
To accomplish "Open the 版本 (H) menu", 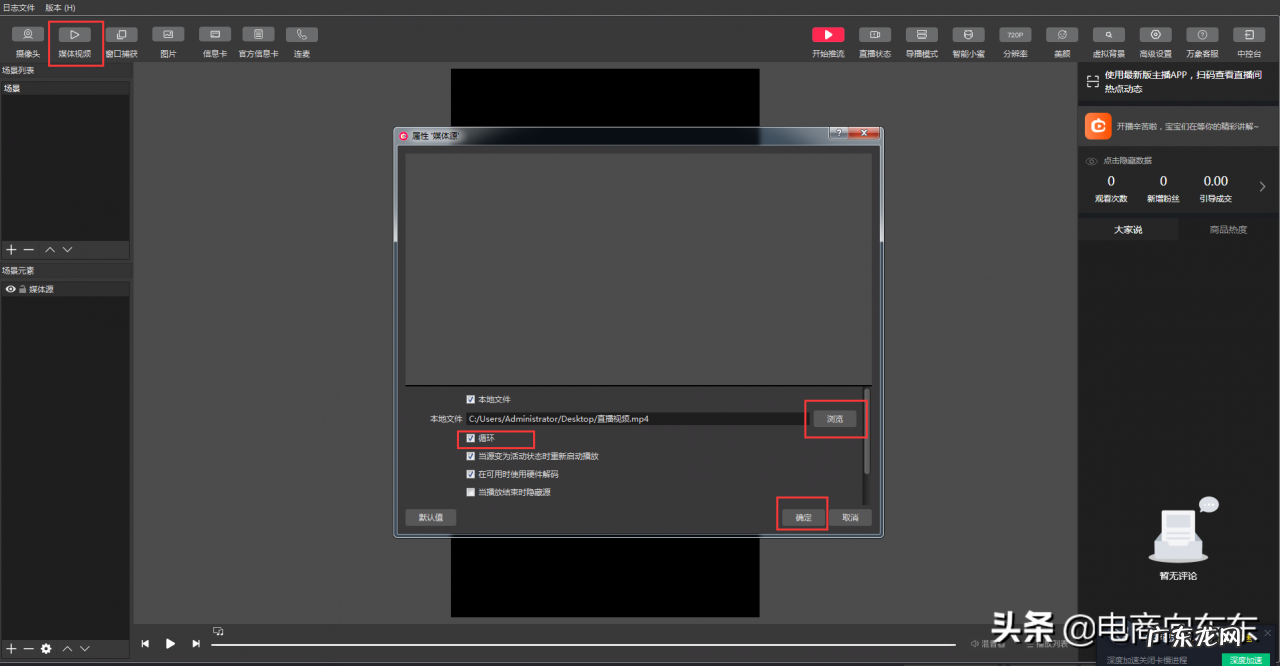I will point(60,8).
